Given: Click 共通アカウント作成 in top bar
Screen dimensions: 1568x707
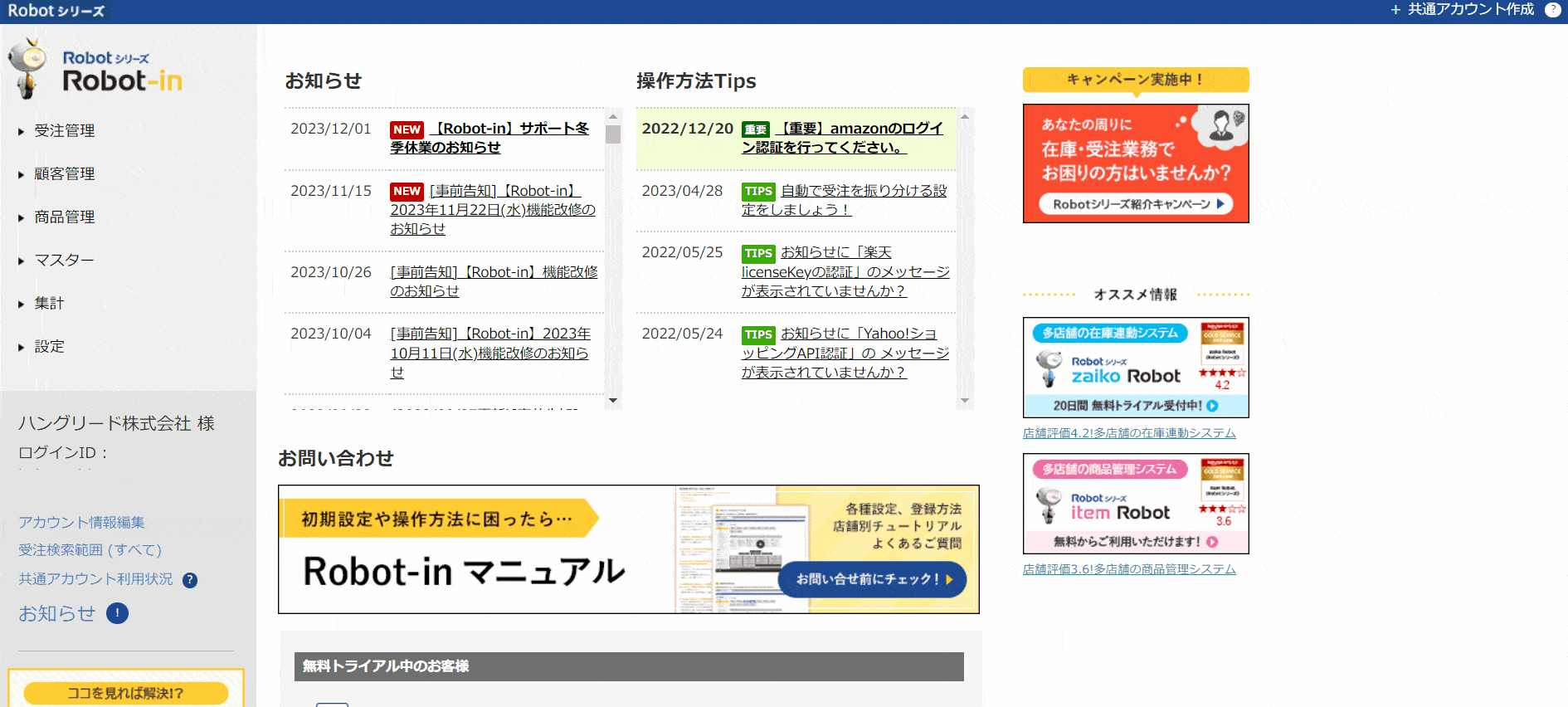Looking at the screenshot, I should tap(1462, 10).
